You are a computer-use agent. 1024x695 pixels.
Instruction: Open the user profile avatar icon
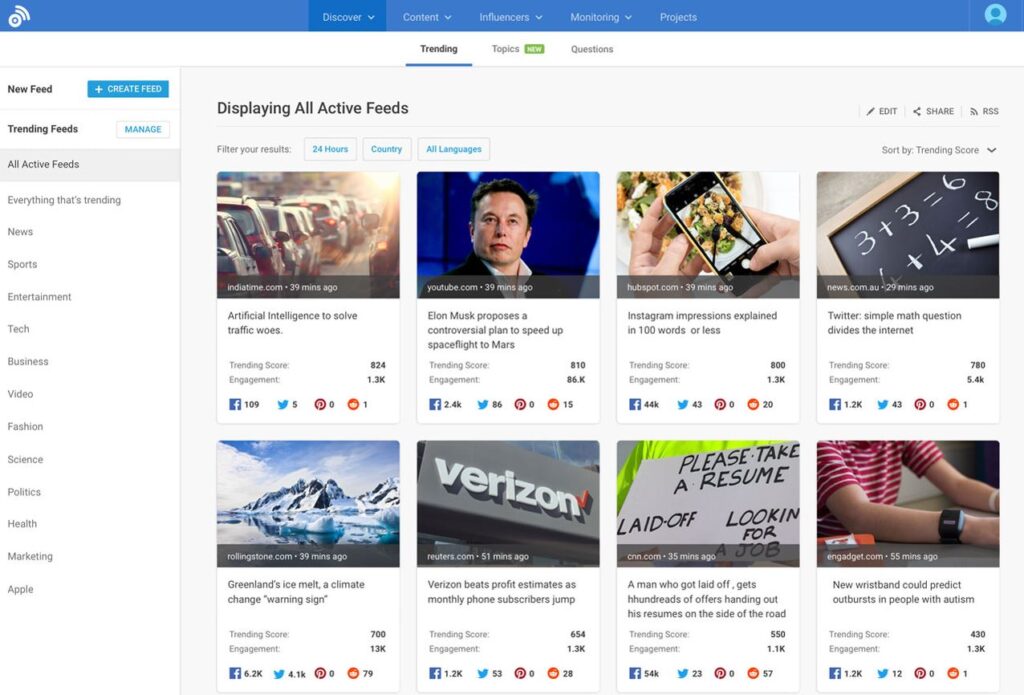(995, 15)
